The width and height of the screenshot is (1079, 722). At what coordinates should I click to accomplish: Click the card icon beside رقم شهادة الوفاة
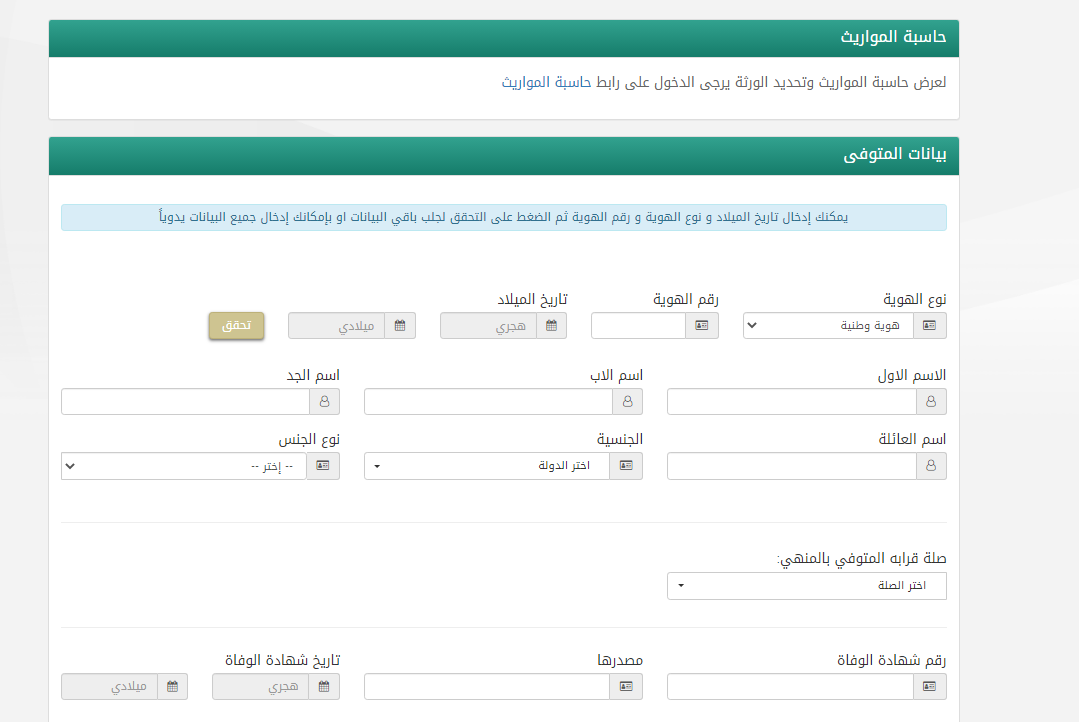(x=930, y=686)
